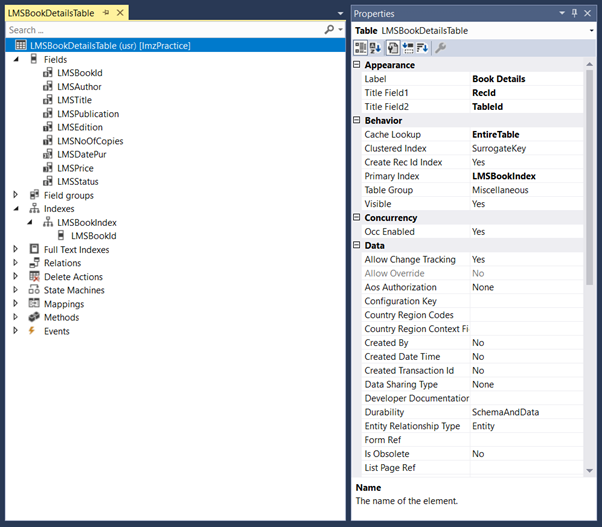This screenshot has height=527, width=602.
Task: Click the Categorized view icon in Properties
Action: (x=360, y=48)
